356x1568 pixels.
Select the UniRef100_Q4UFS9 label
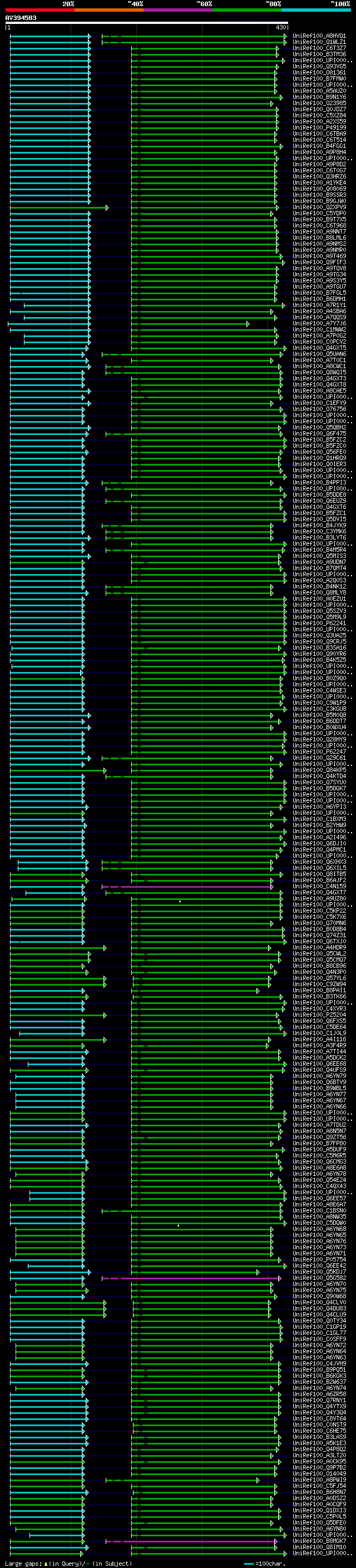tap(319, 1070)
